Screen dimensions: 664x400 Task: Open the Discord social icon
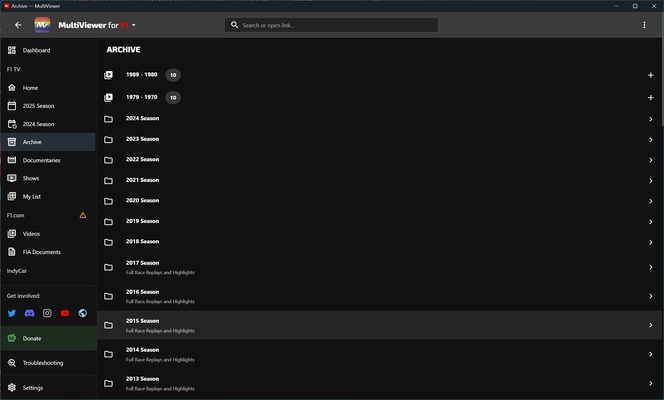(29, 313)
